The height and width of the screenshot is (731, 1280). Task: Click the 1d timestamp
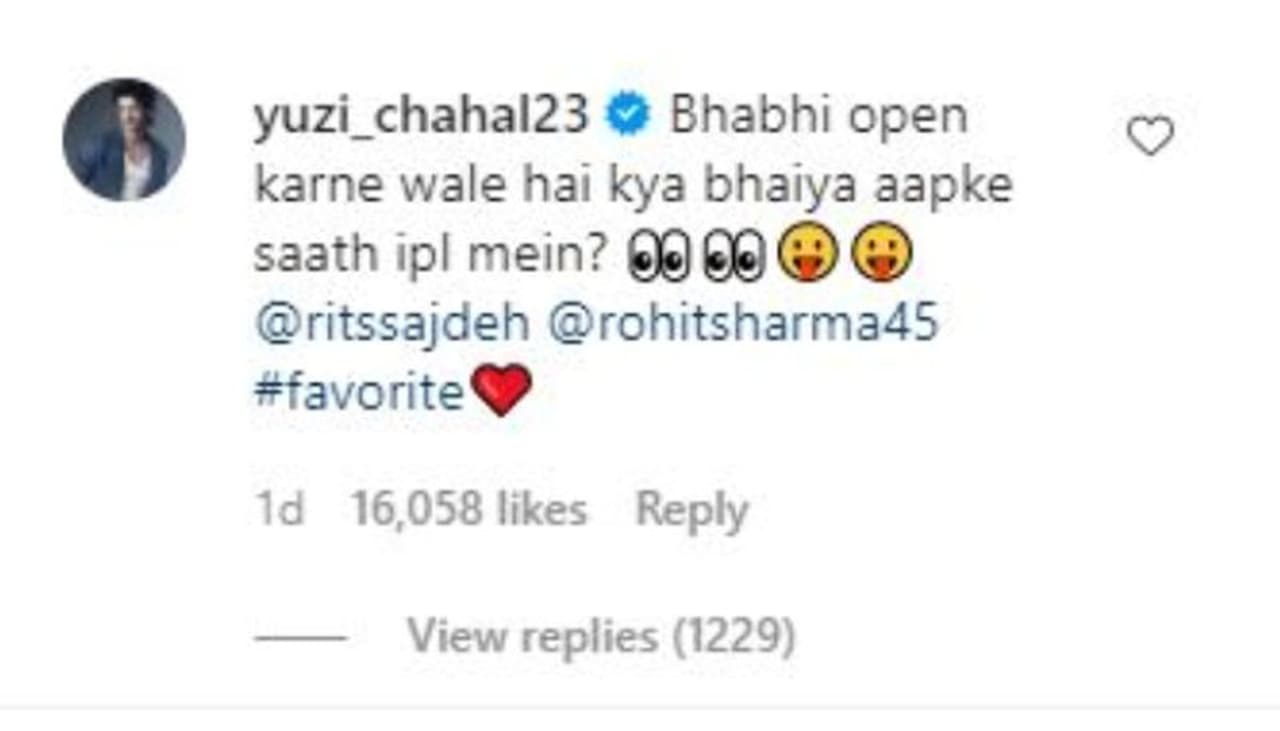(x=279, y=510)
